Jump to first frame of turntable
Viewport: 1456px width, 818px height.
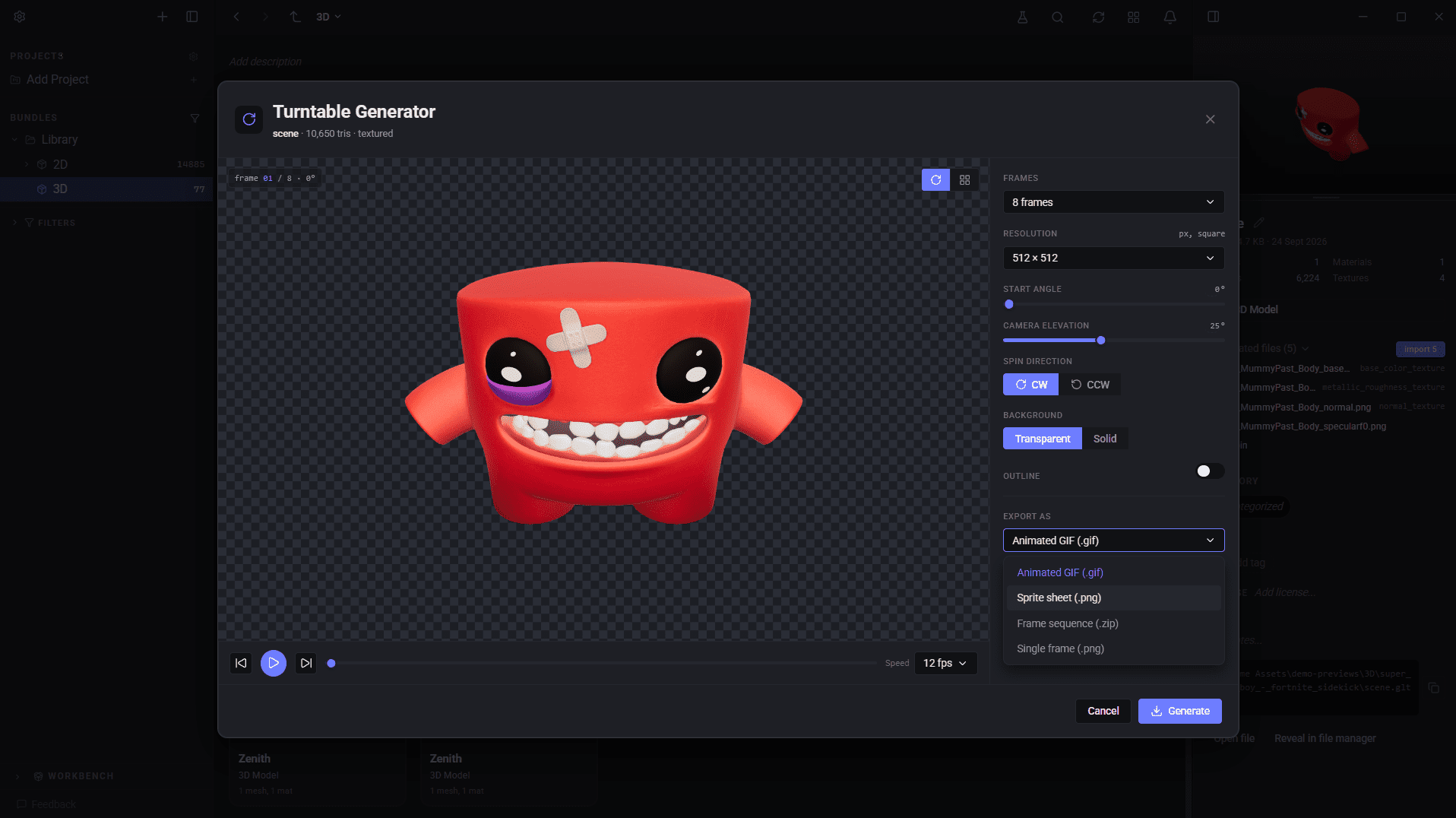coord(241,663)
